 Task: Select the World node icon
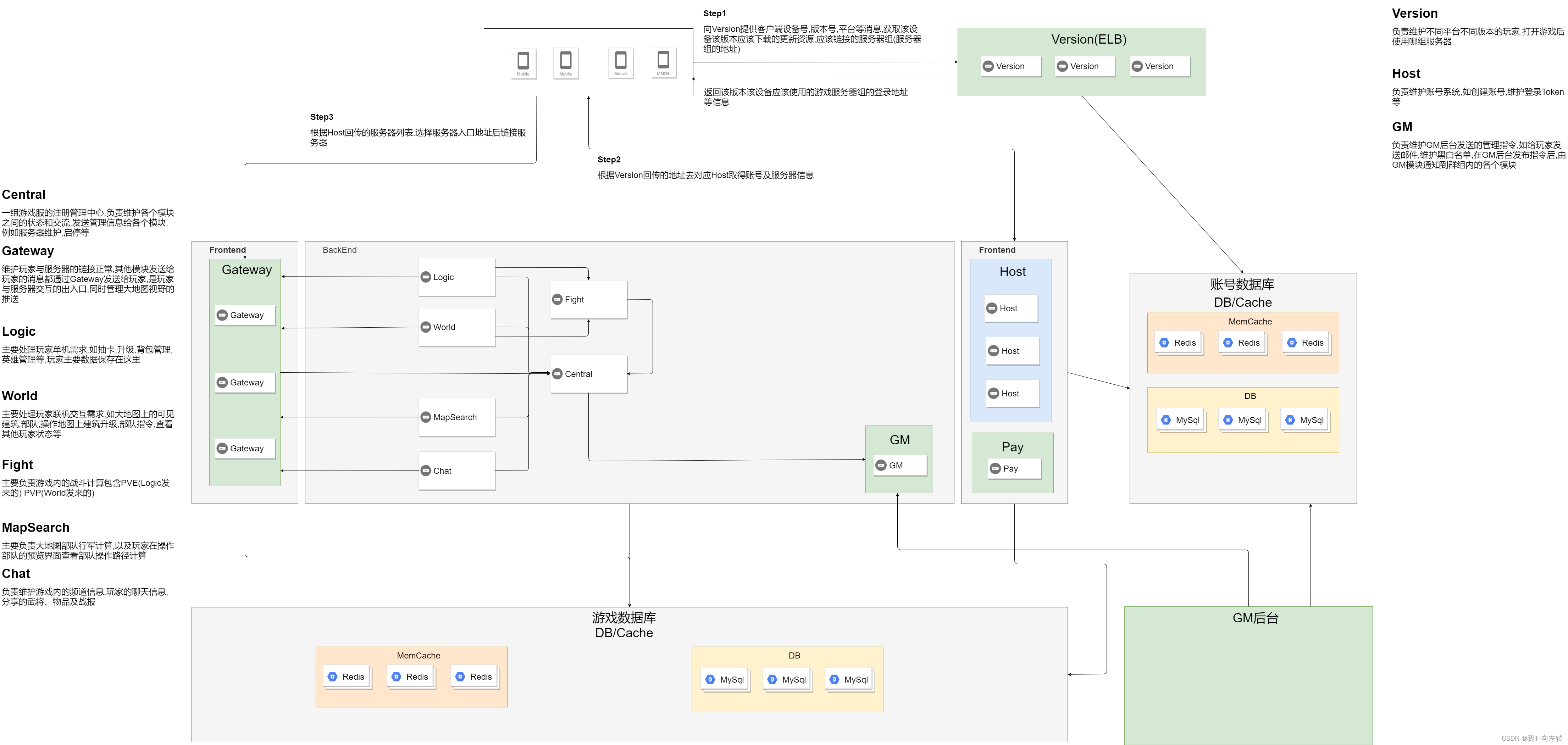[x=426, y=327]
